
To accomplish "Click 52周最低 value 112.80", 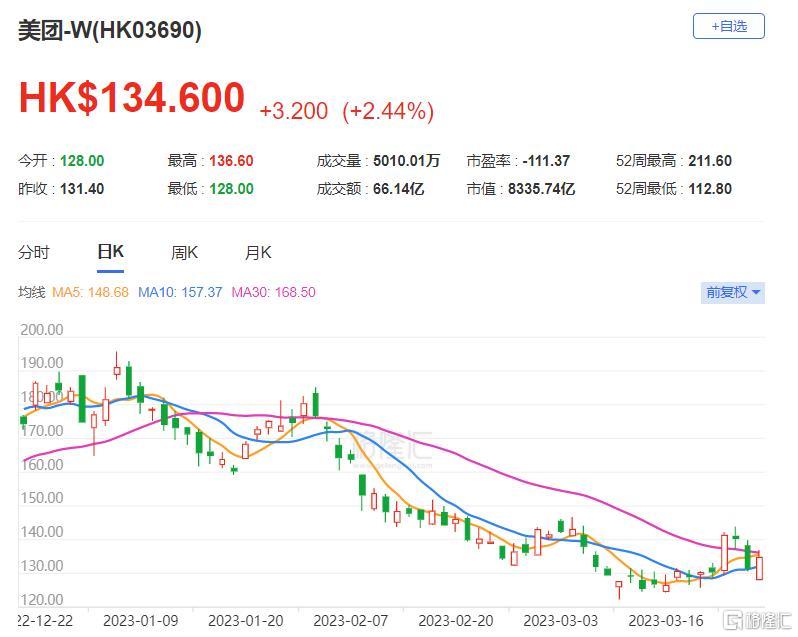I will (710, 189).
